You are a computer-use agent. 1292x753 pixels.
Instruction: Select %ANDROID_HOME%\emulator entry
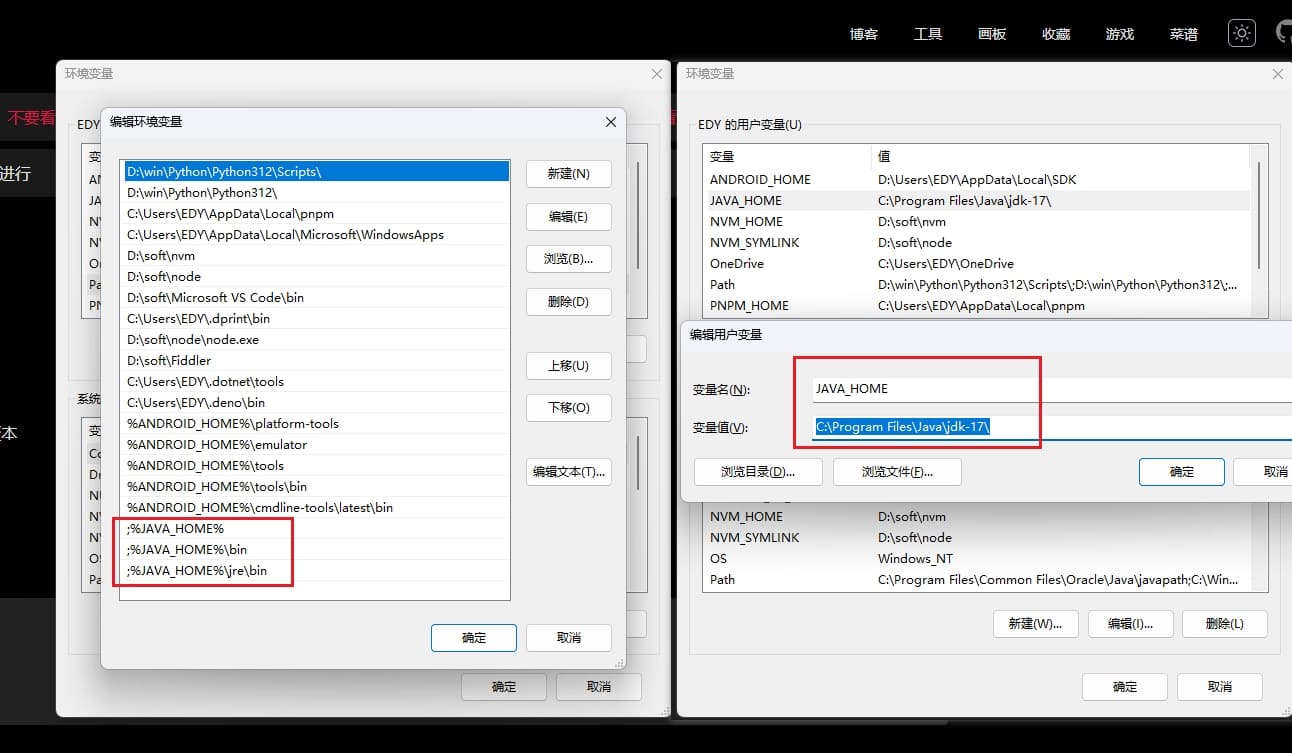point(315,444)
